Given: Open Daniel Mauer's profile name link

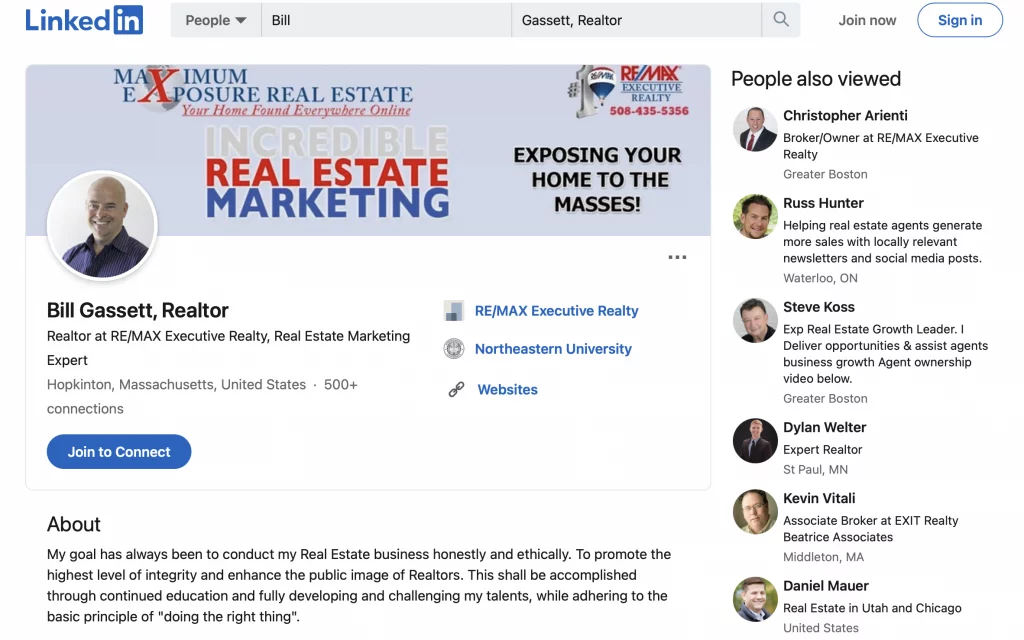Looking at the screenshot, I should [x=825, y=586].
